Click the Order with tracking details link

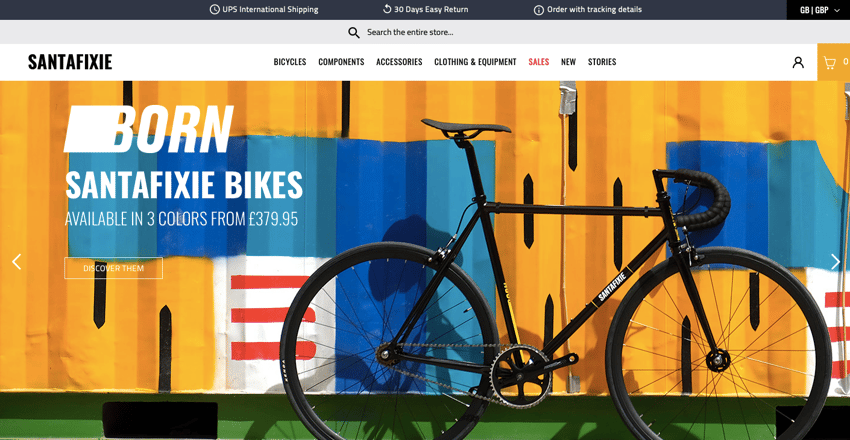pyautogui.click(x=594, y=9)
